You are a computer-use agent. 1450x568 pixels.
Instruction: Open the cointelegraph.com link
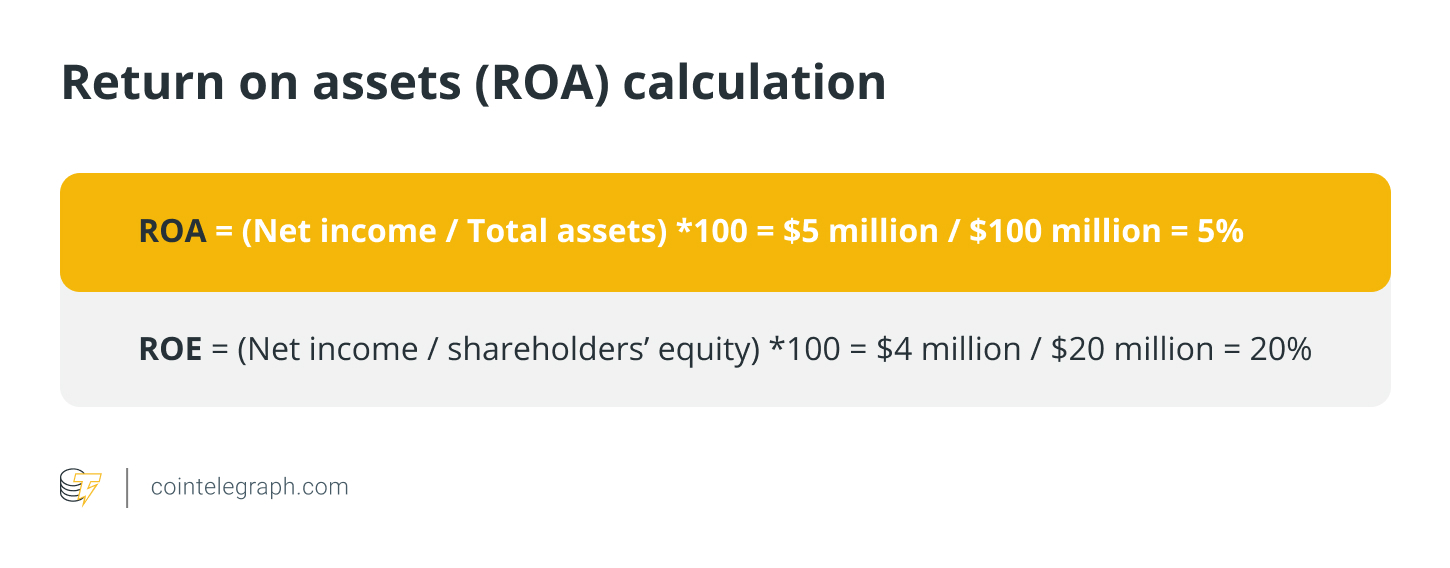(249, 487)
